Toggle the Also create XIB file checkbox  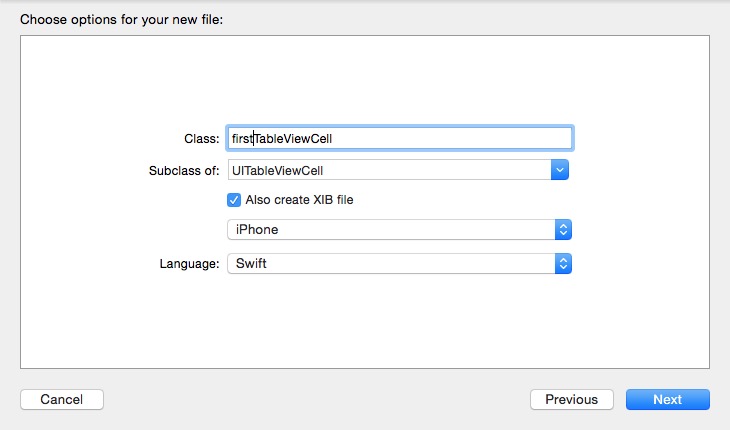pos(235,199)
